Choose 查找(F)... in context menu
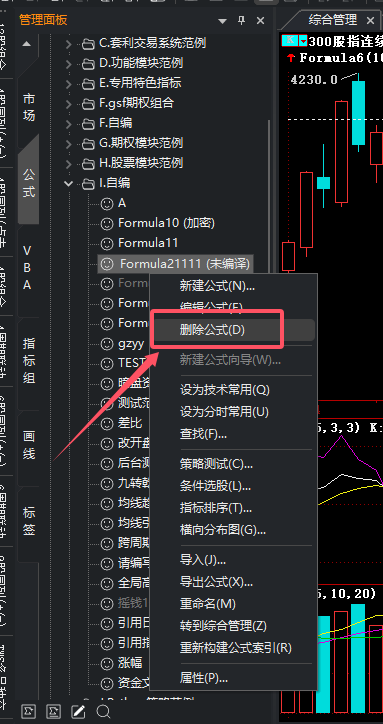This screenshot has height=724, width=383. (234, 434)
